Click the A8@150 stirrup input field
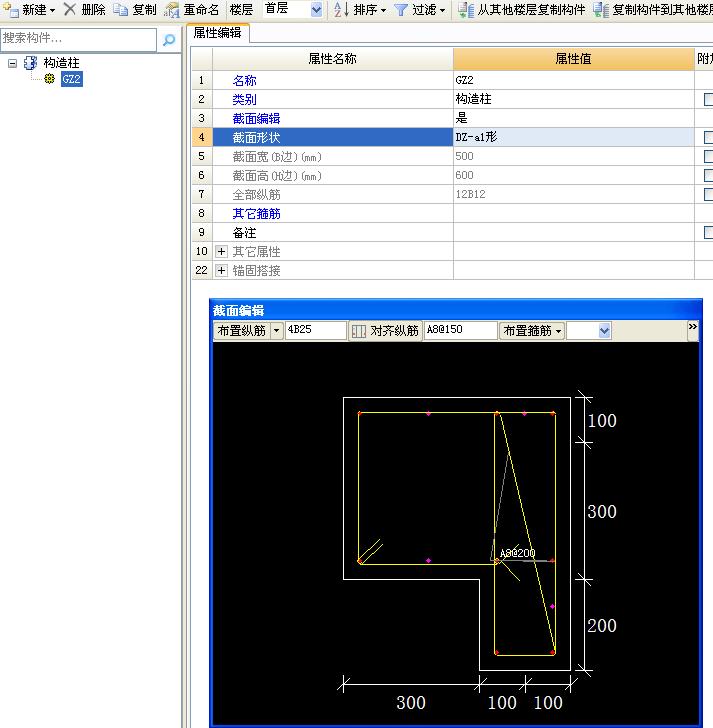Viewport: 713px width, 728px height. click(460, 330)
